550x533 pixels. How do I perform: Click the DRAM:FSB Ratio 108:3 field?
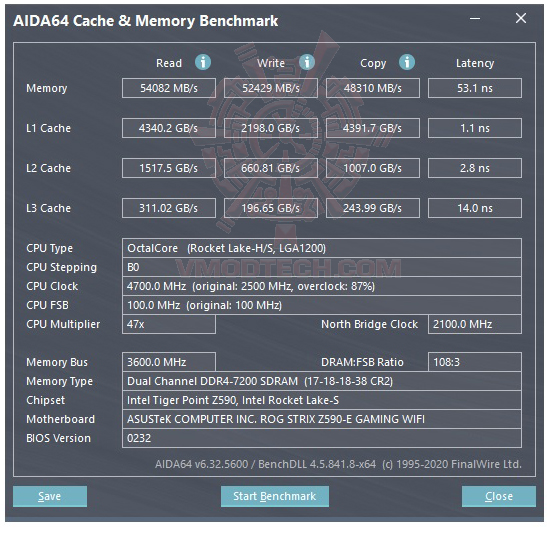[x=475, y=362]
